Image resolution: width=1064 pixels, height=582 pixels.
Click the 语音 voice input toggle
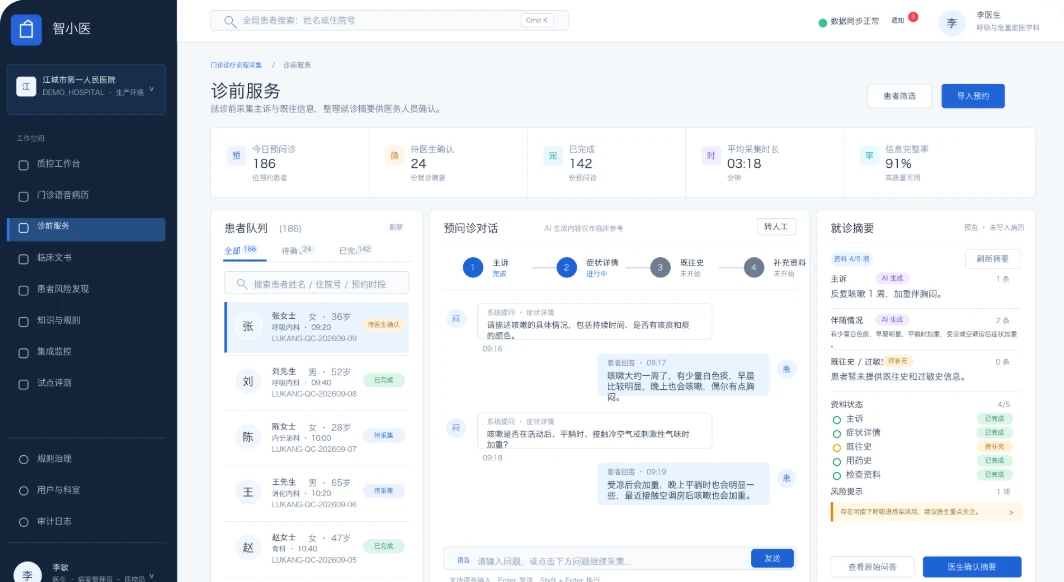(463, 560)
